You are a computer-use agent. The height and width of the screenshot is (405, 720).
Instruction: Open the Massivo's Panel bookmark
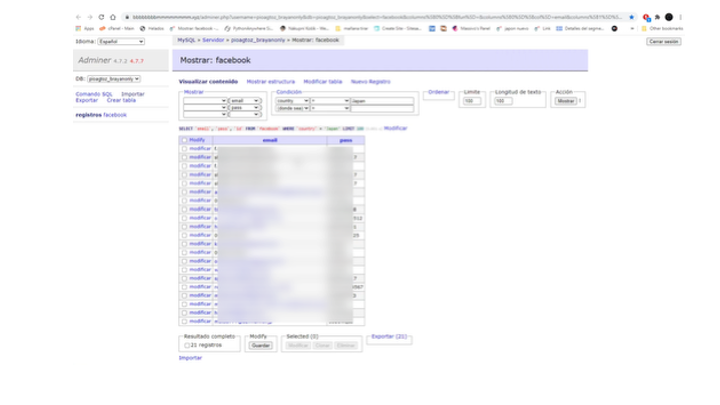click(x=472, y=28)
